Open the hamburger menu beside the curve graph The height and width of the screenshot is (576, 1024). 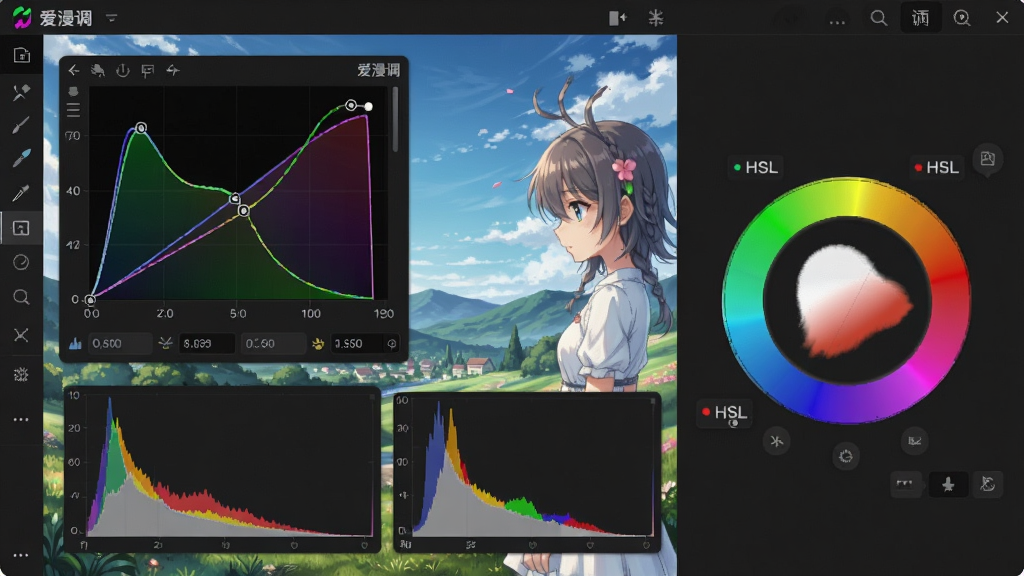[x=73, y=110]
